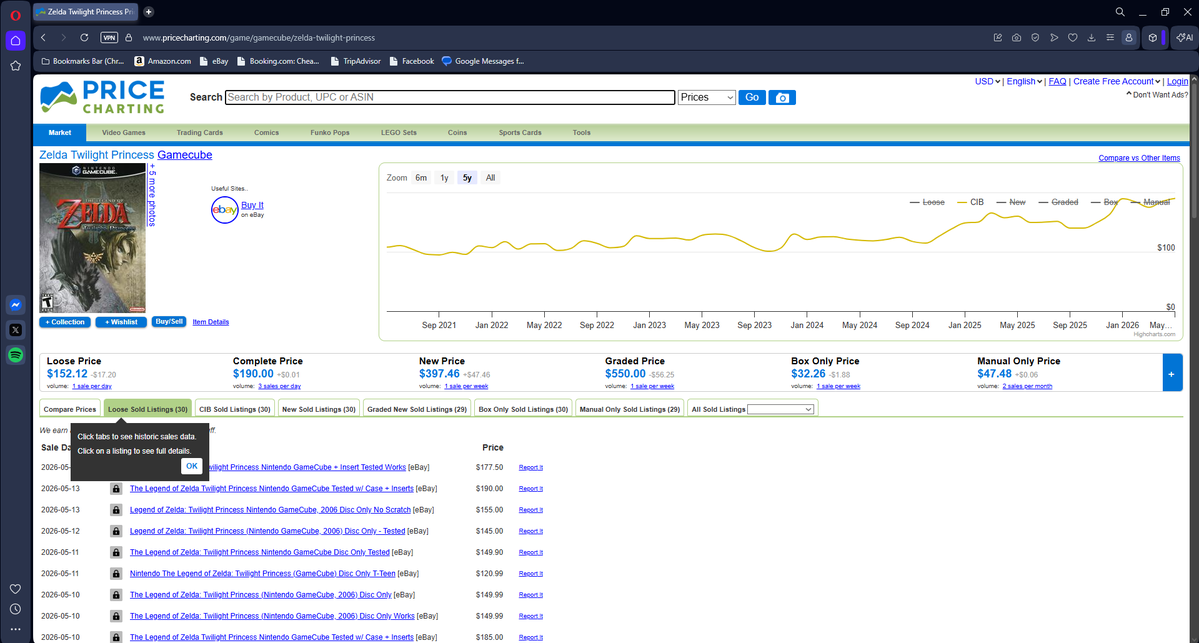Screen dimensions: 1199x643
Task: Add a new browser tab
Action: pos(148,11)
